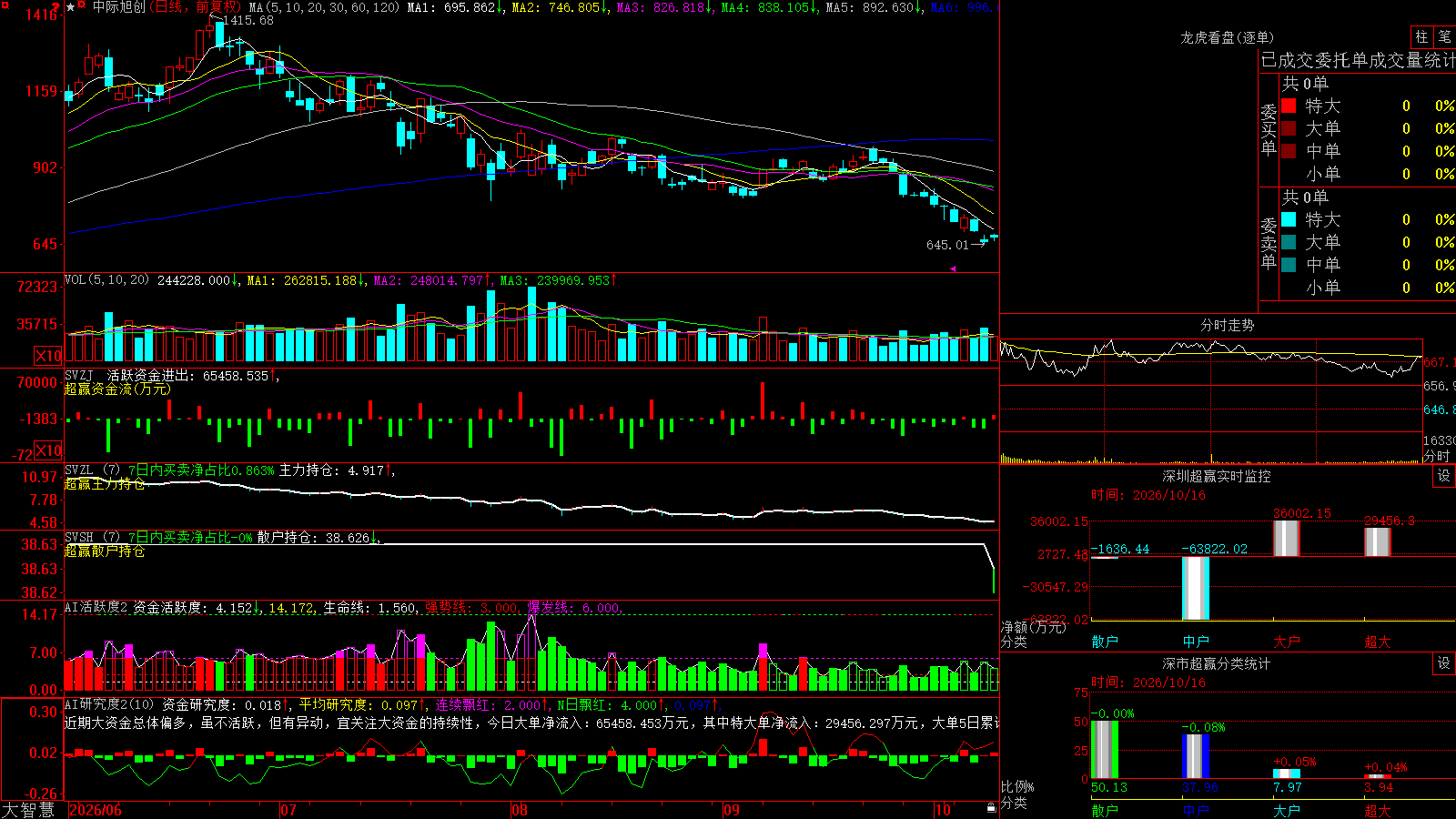Click the 09 month marker on the timeline
1456x819 pixels.
click(x=732, y=810)
